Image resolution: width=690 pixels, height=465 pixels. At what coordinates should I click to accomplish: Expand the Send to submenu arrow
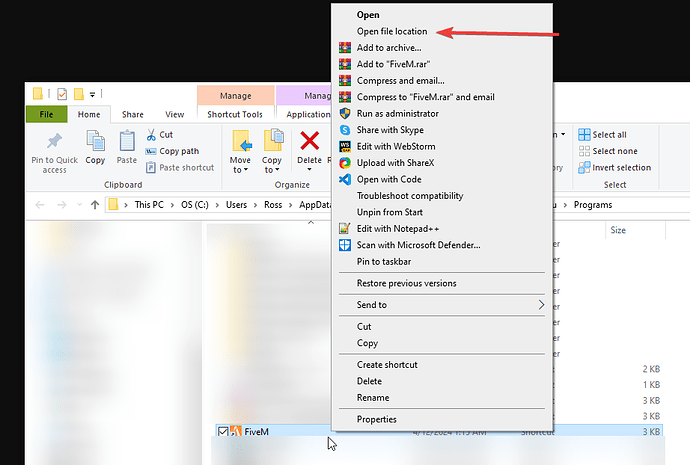[541, 305]
